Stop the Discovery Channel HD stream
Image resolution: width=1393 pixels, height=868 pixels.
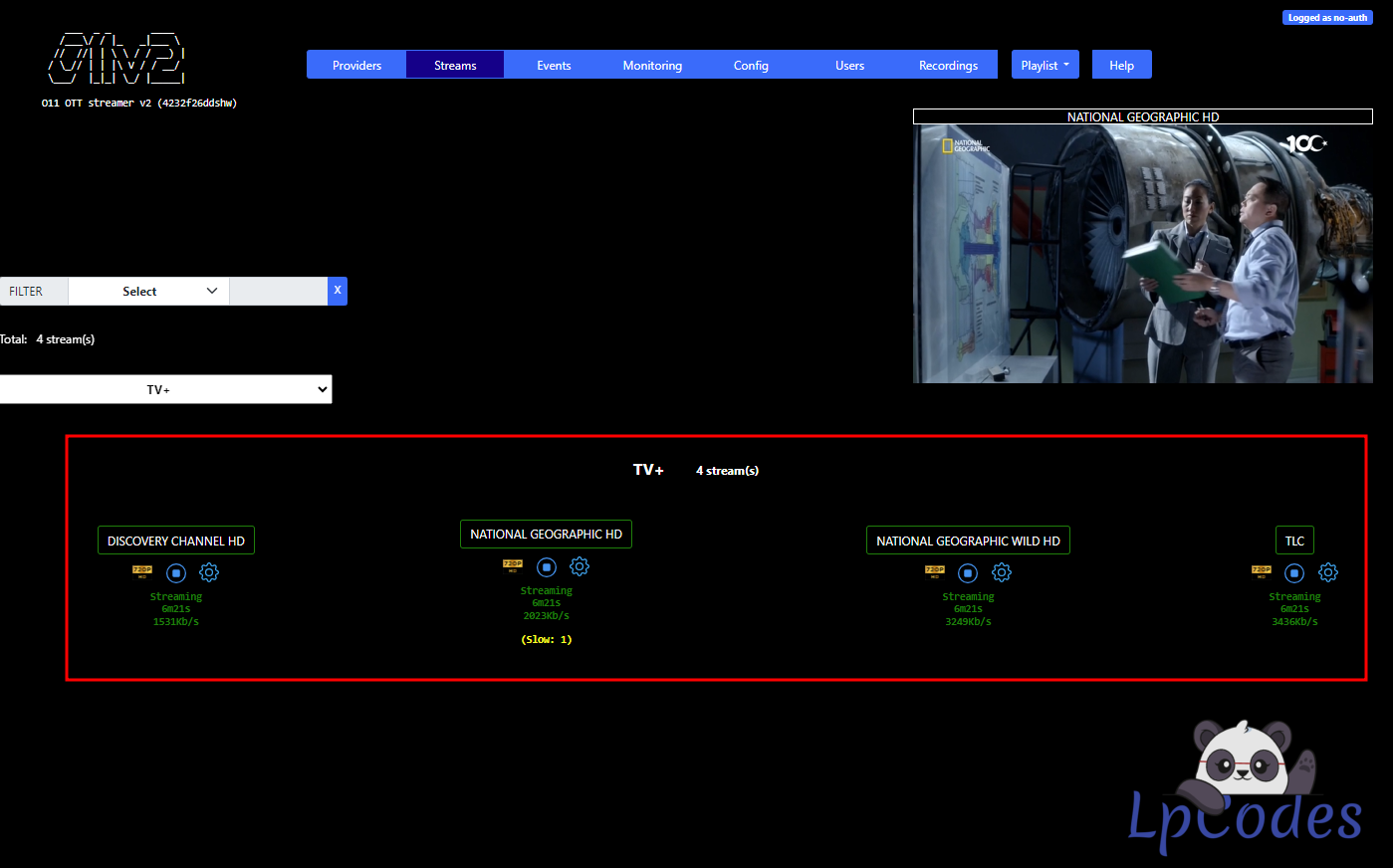(x=175, y=572)
